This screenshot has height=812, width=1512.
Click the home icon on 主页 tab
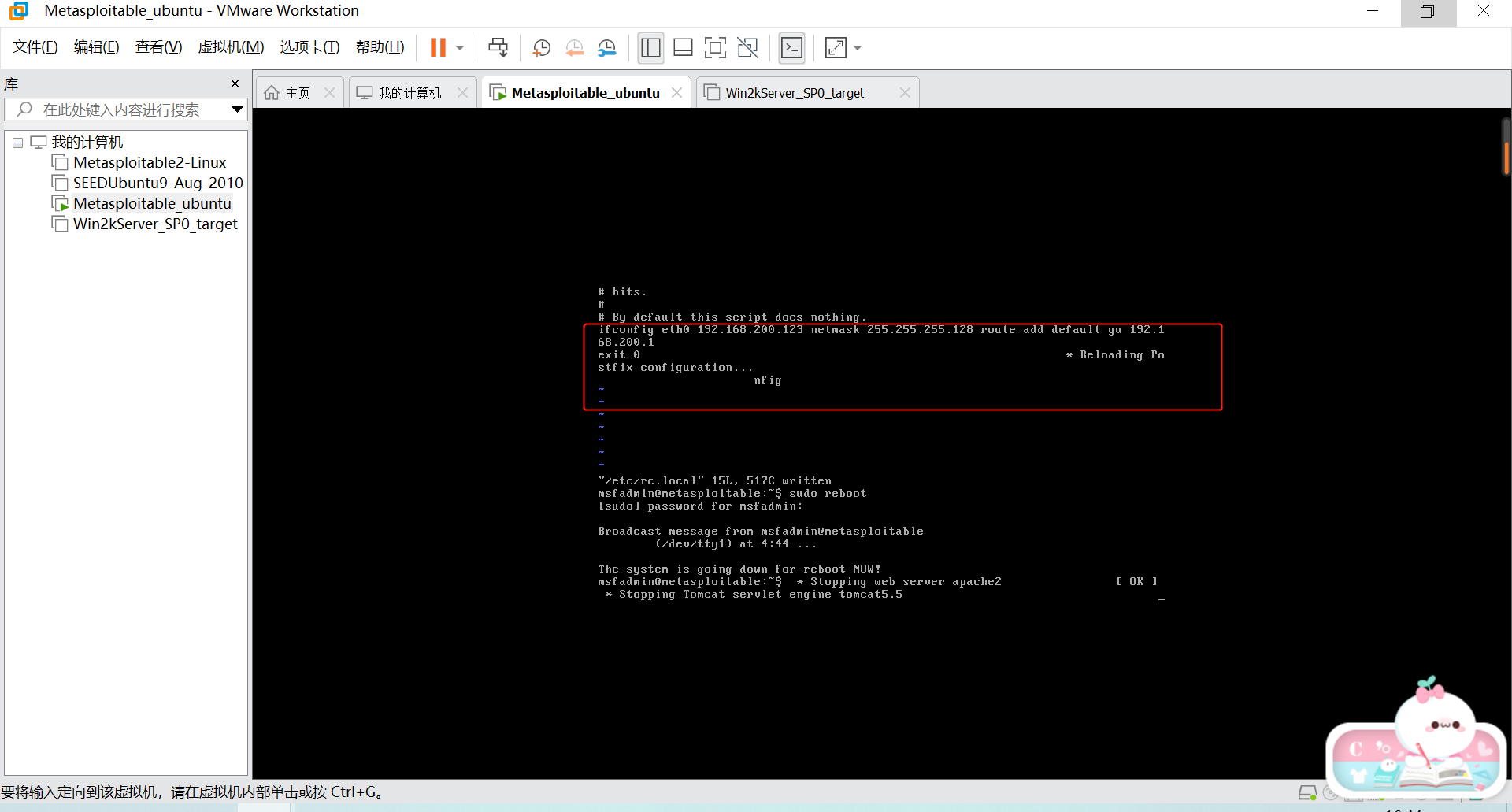pos(272,93)
